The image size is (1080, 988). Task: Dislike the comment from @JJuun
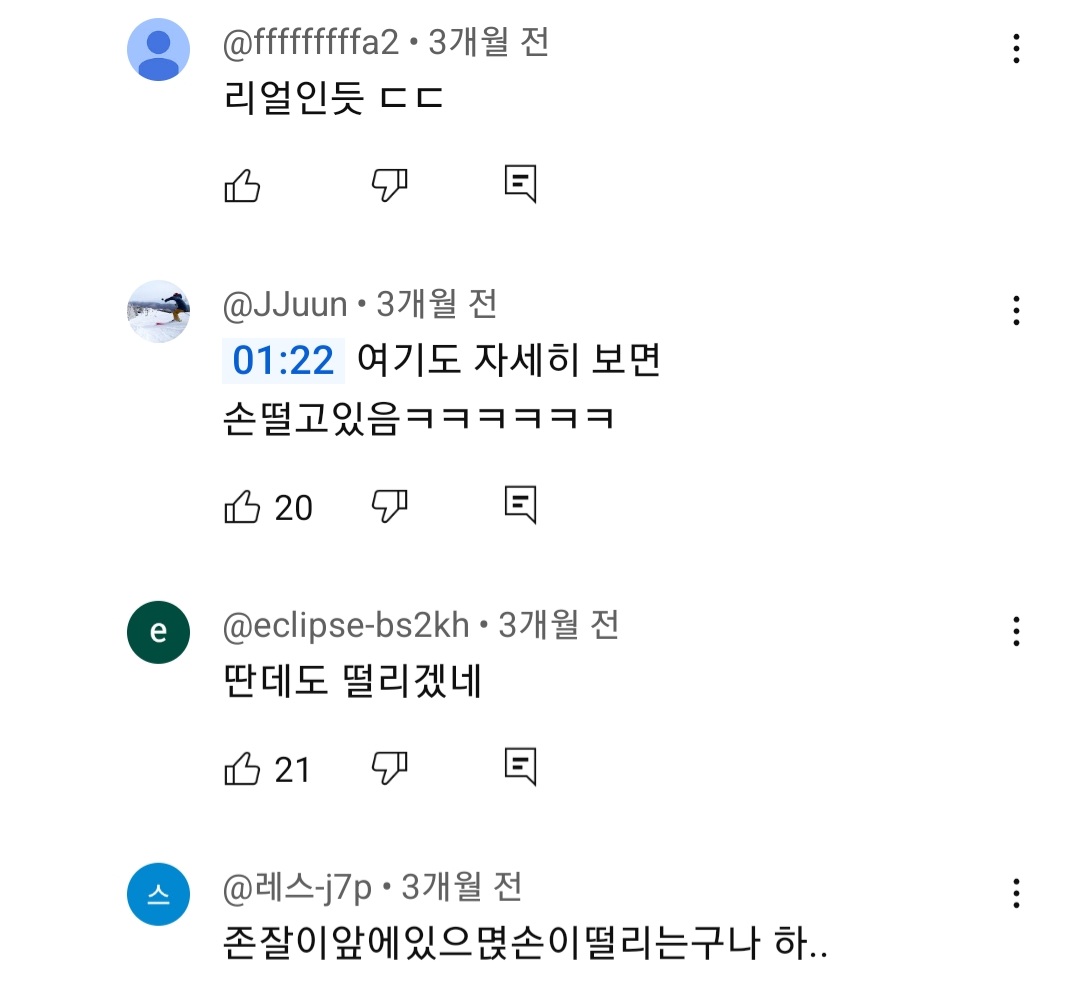point(389,507)
